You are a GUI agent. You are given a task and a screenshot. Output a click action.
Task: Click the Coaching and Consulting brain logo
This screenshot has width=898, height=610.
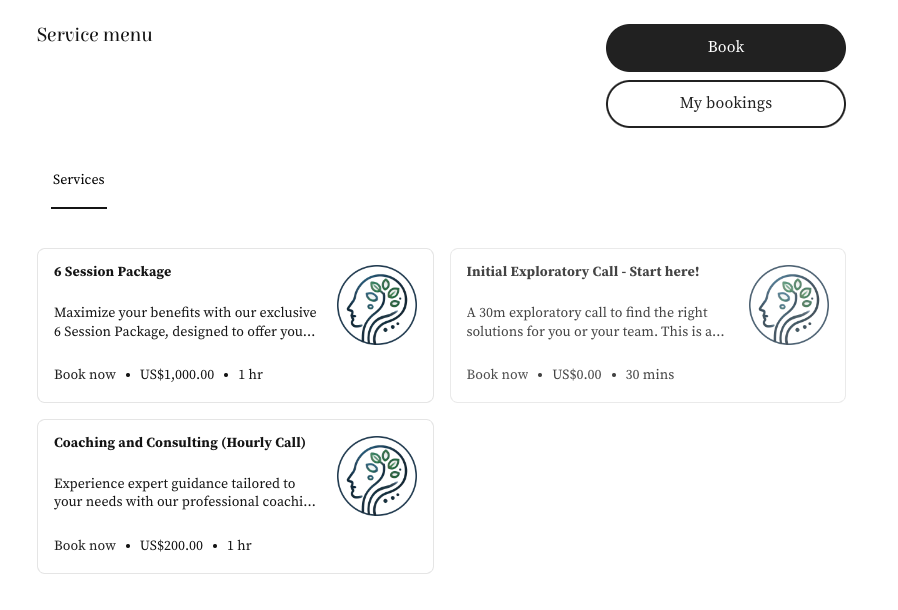377,476
